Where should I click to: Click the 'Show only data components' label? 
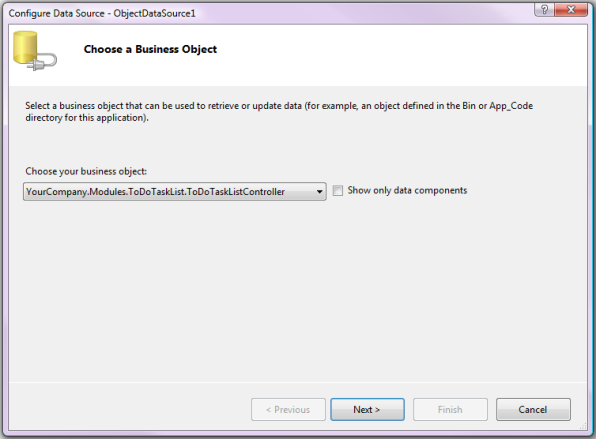pos(407,190)
